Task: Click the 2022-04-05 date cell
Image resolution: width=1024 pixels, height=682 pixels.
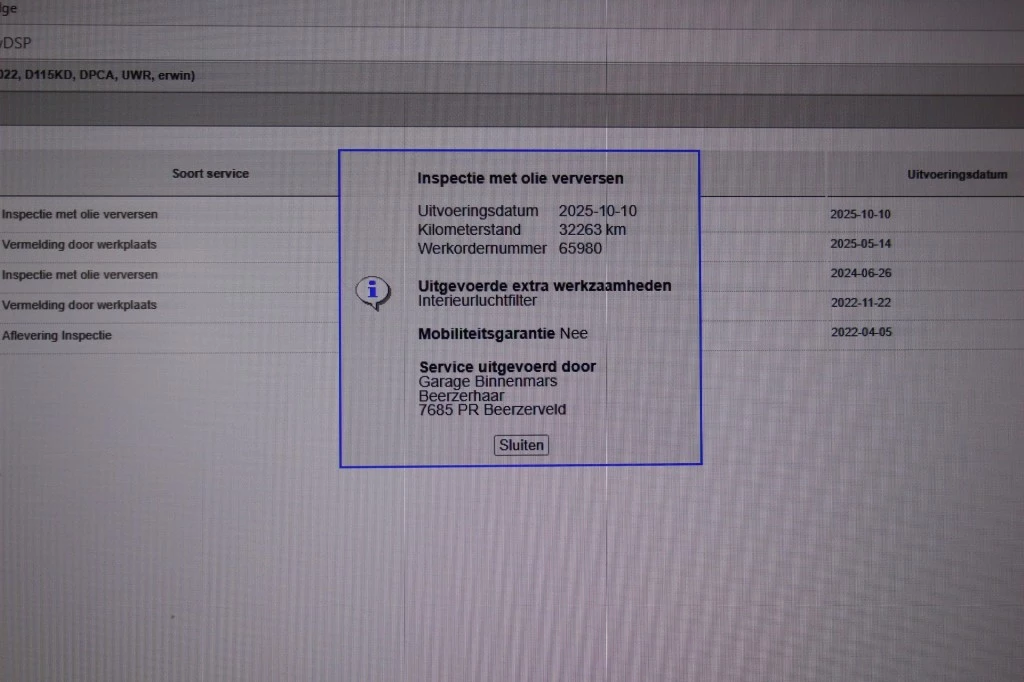Action: (860, 333)
